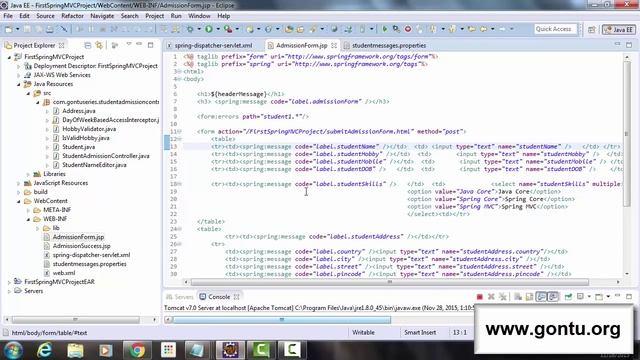Click the console horizontal scrollbar thumb
The height and width of the screenshot is (360, 640).
[x=281, y=320]
